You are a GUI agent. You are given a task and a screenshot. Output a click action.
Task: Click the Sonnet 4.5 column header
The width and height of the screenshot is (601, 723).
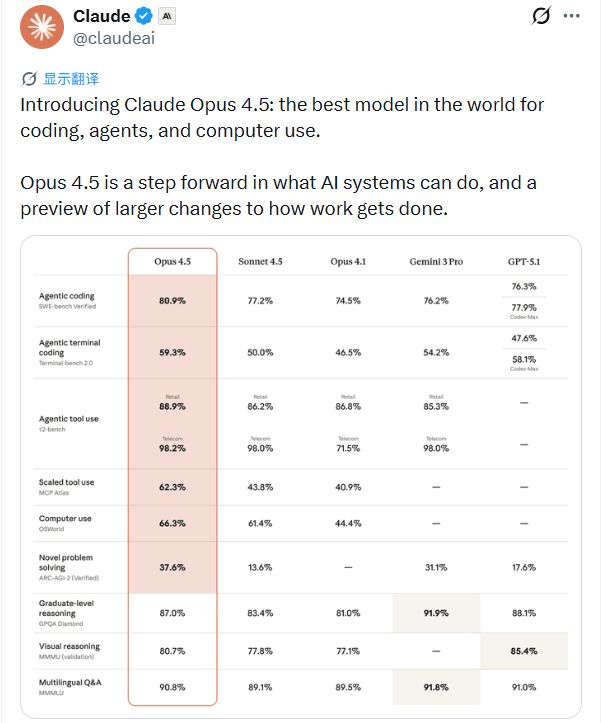pyautogui.click(x=260, y=261)
